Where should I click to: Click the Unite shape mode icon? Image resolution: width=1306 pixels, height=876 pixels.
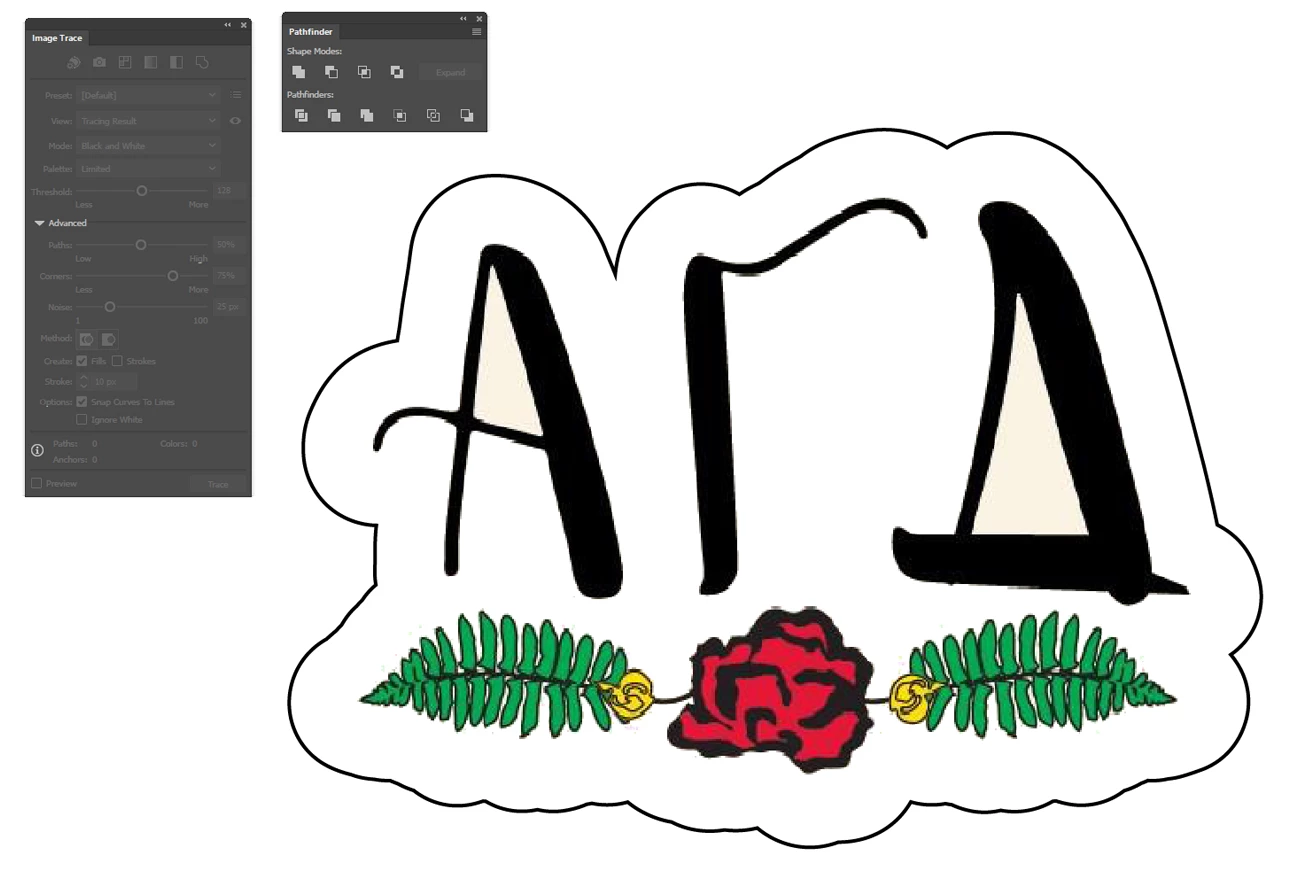(298, 72)
